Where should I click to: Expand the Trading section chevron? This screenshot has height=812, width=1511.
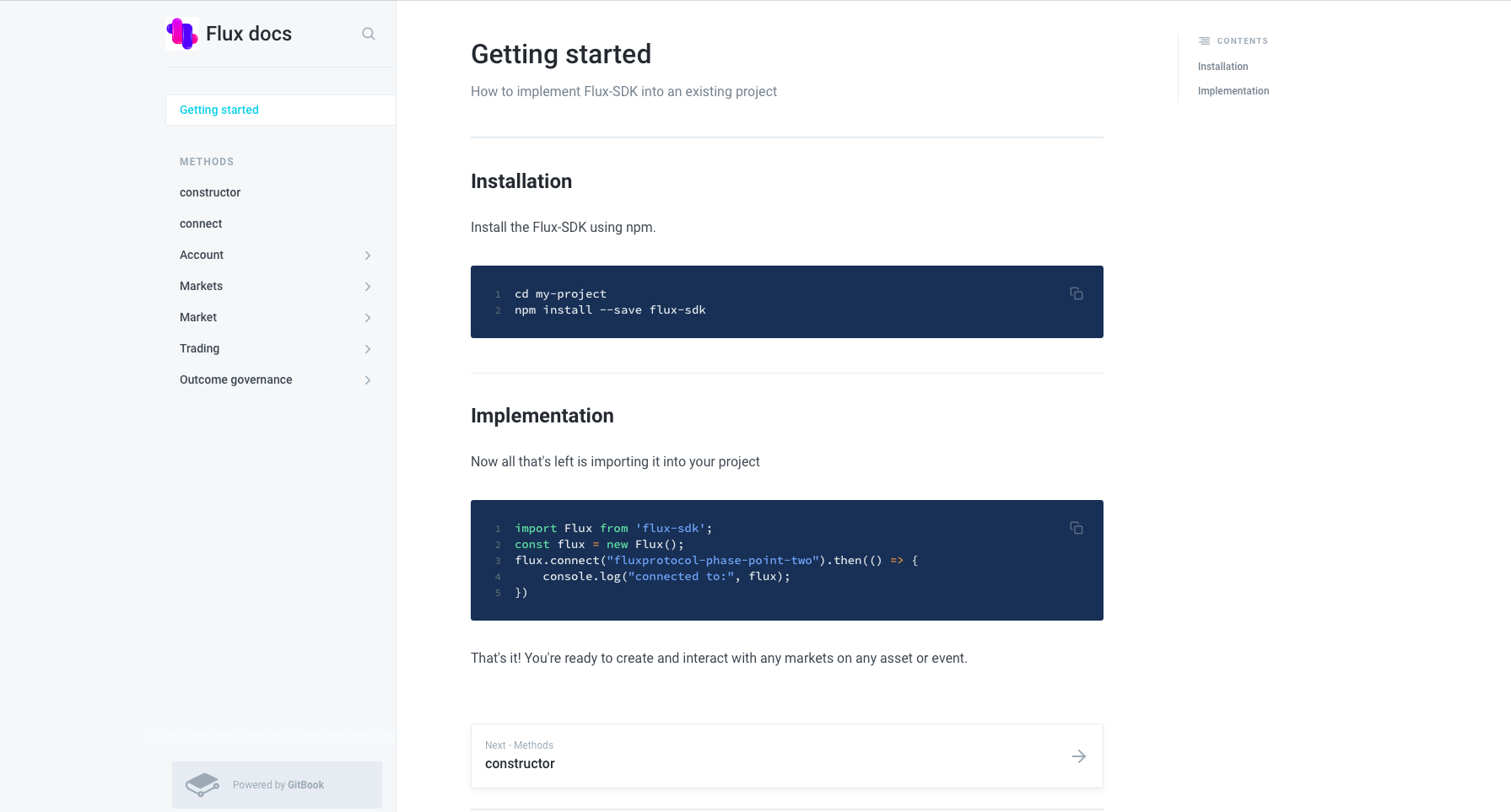[x=368, y=349]
